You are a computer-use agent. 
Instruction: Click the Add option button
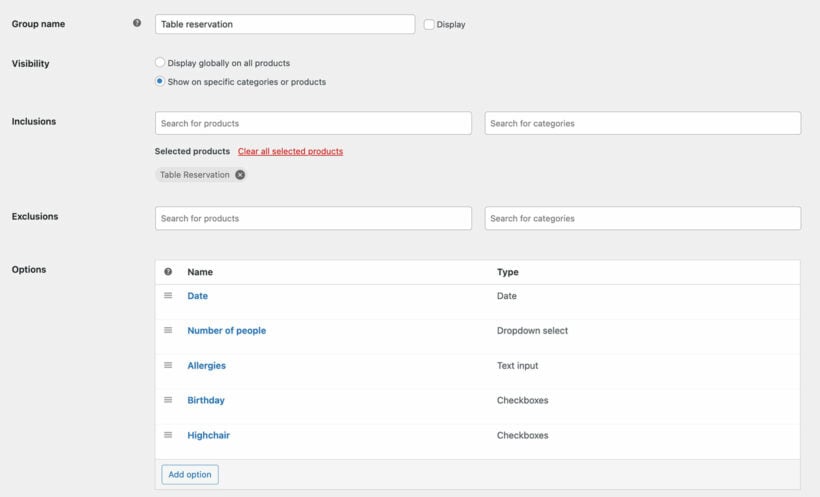coord(190,475)
